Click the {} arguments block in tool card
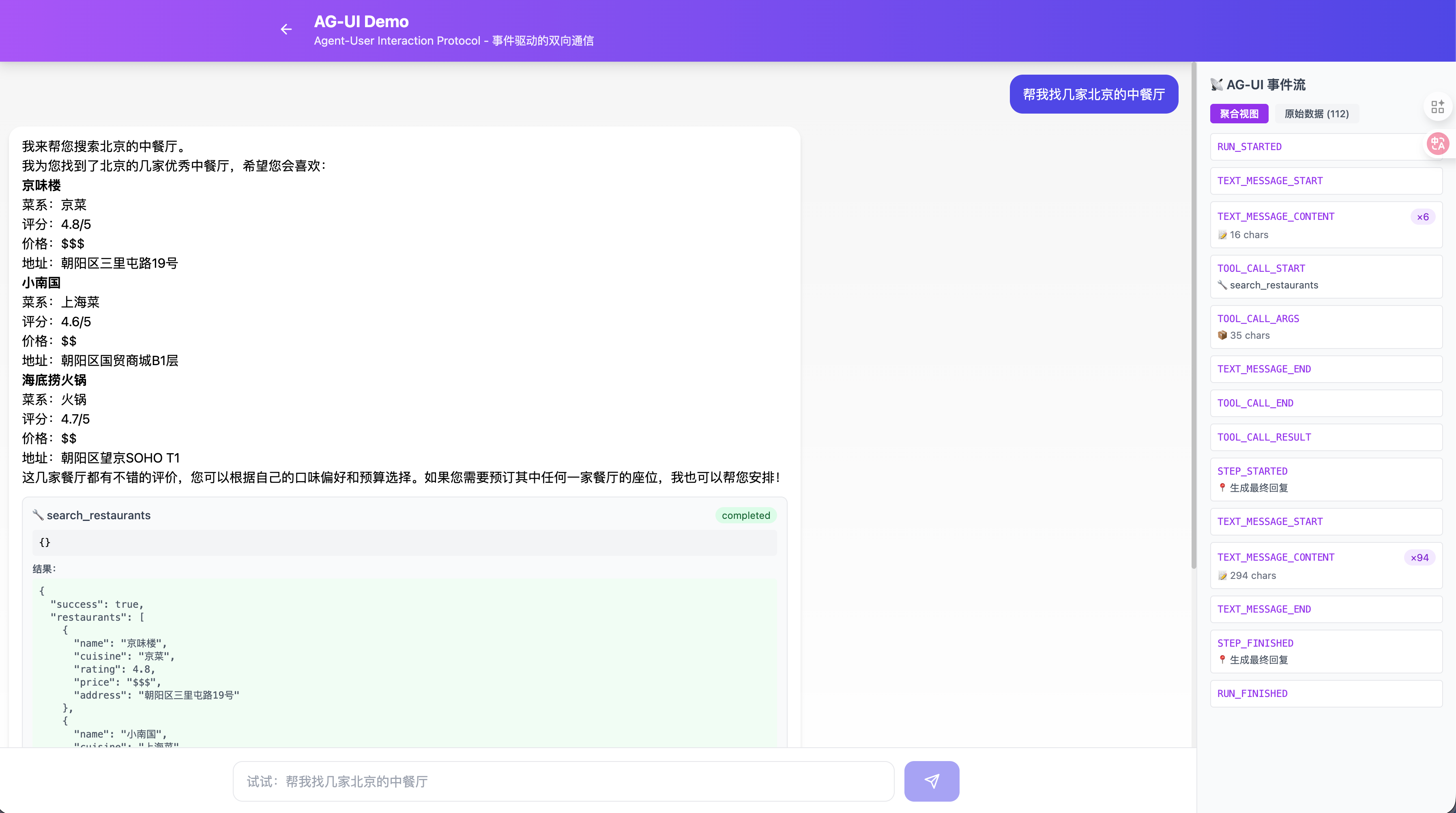The image size is (1456, 813). [x=404, y=543]
